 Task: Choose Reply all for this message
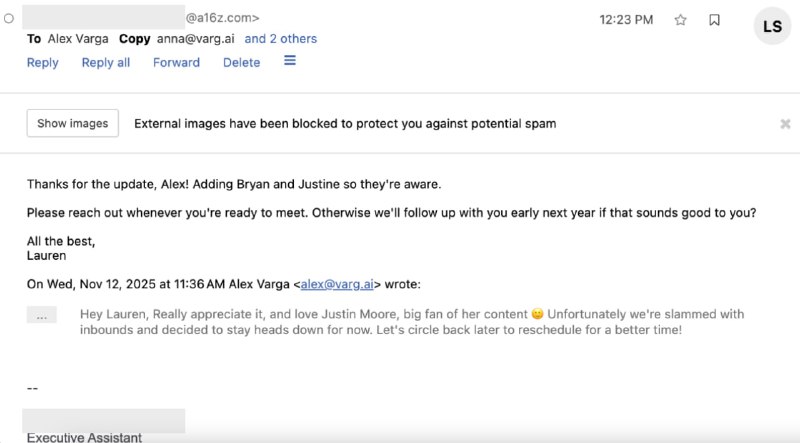(x=106, y=62)
